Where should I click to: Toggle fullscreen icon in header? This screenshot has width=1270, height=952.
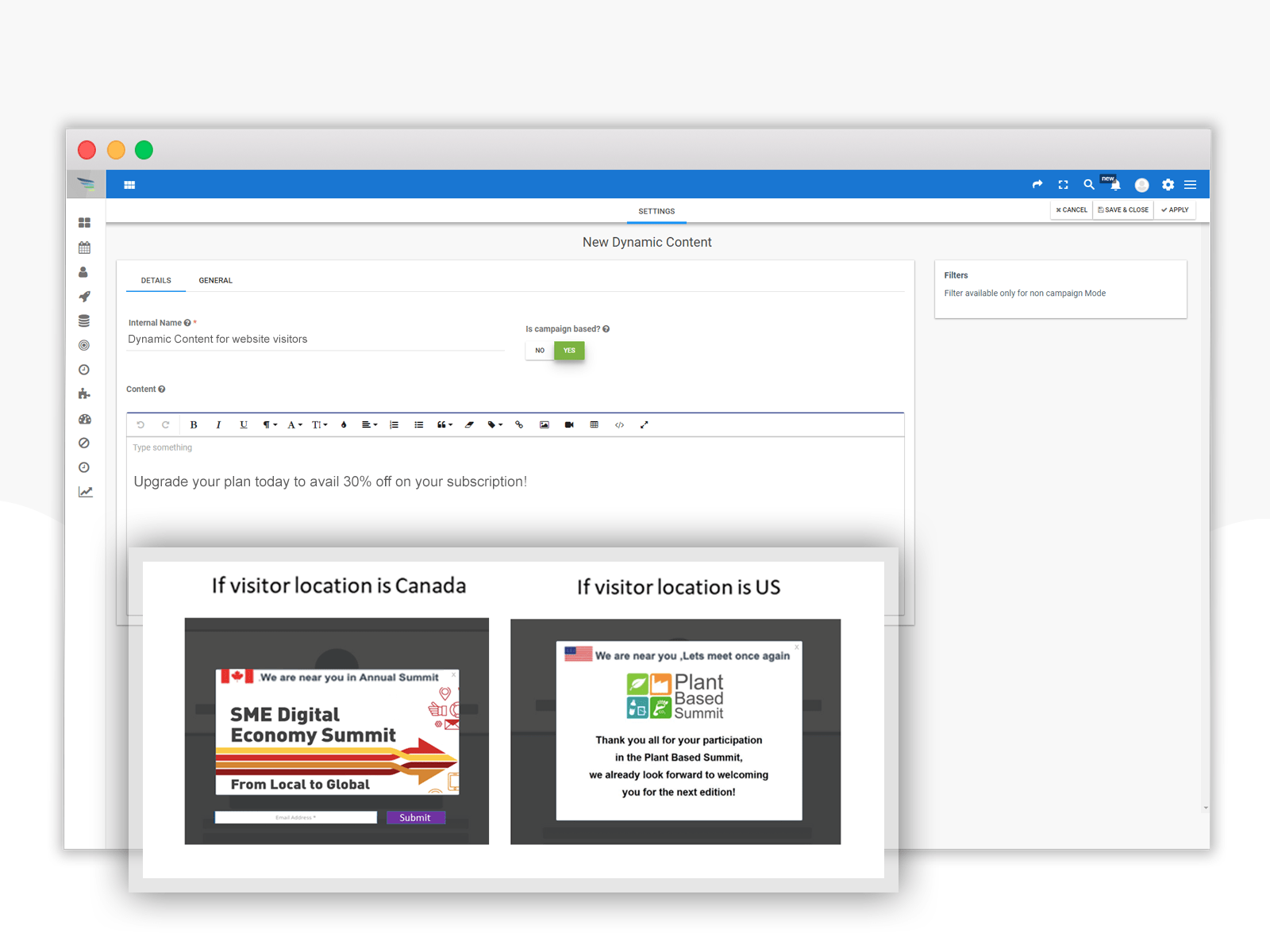(x=1064, y=185)
